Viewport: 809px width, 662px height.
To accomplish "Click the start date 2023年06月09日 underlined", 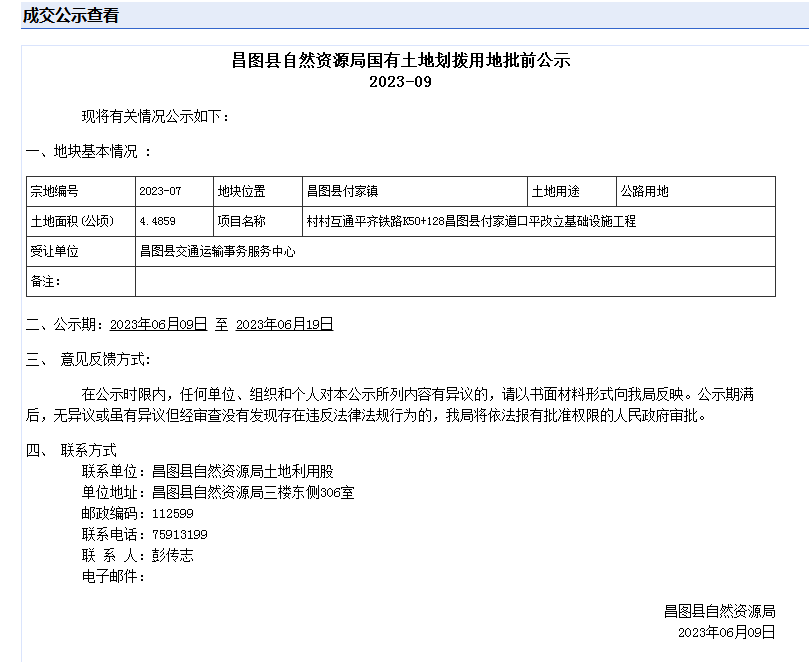I will pyautogui.click(x=158, y=325).
